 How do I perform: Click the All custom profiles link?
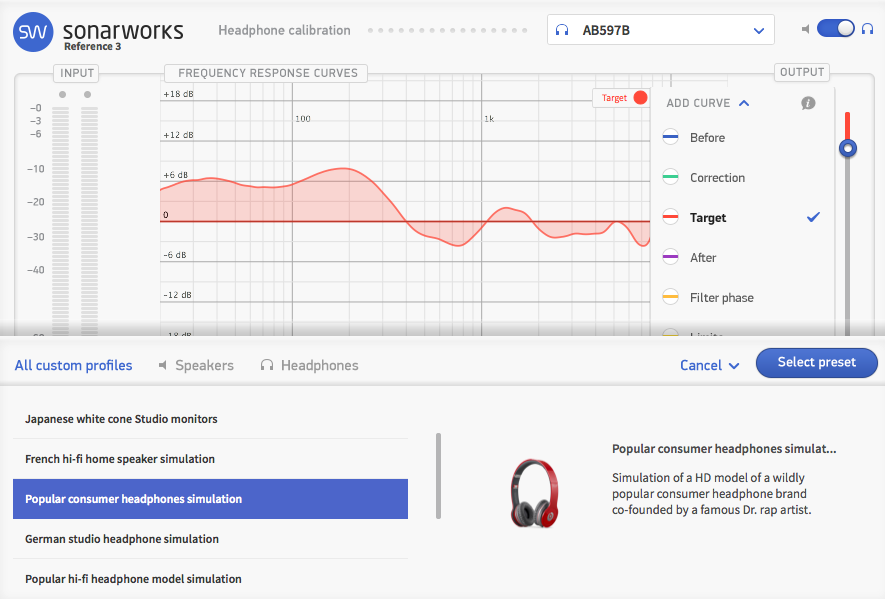pos(73,365)
